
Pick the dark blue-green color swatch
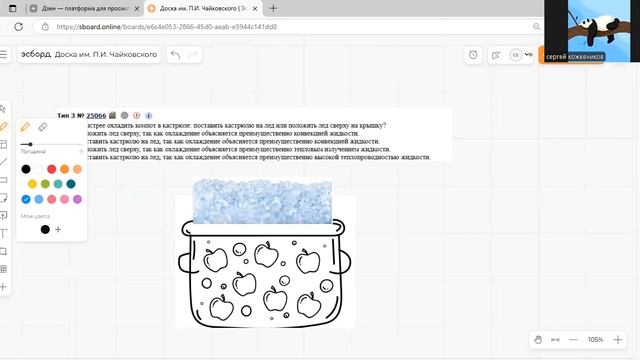tap(71, 184)
